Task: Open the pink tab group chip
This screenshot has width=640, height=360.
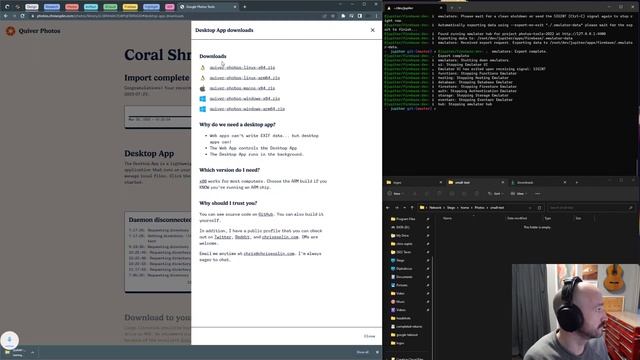Action: point(169,7)
